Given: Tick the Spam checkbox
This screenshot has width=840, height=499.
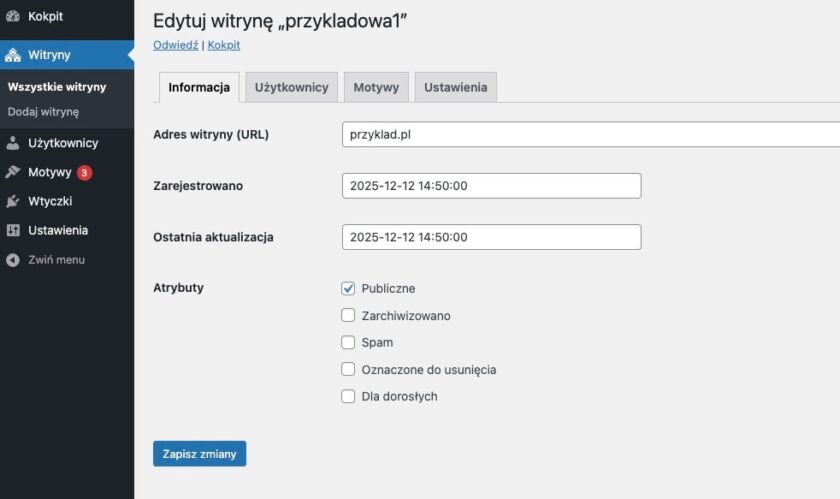Looking at the screenshot, I should point(348,342).
